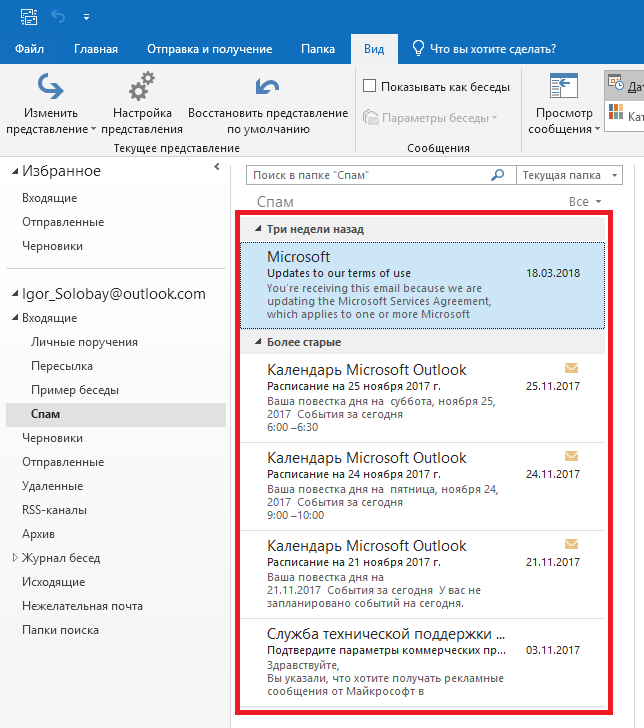
Task: Open the Папка ribbon tab
Action: tap(318, 49)
